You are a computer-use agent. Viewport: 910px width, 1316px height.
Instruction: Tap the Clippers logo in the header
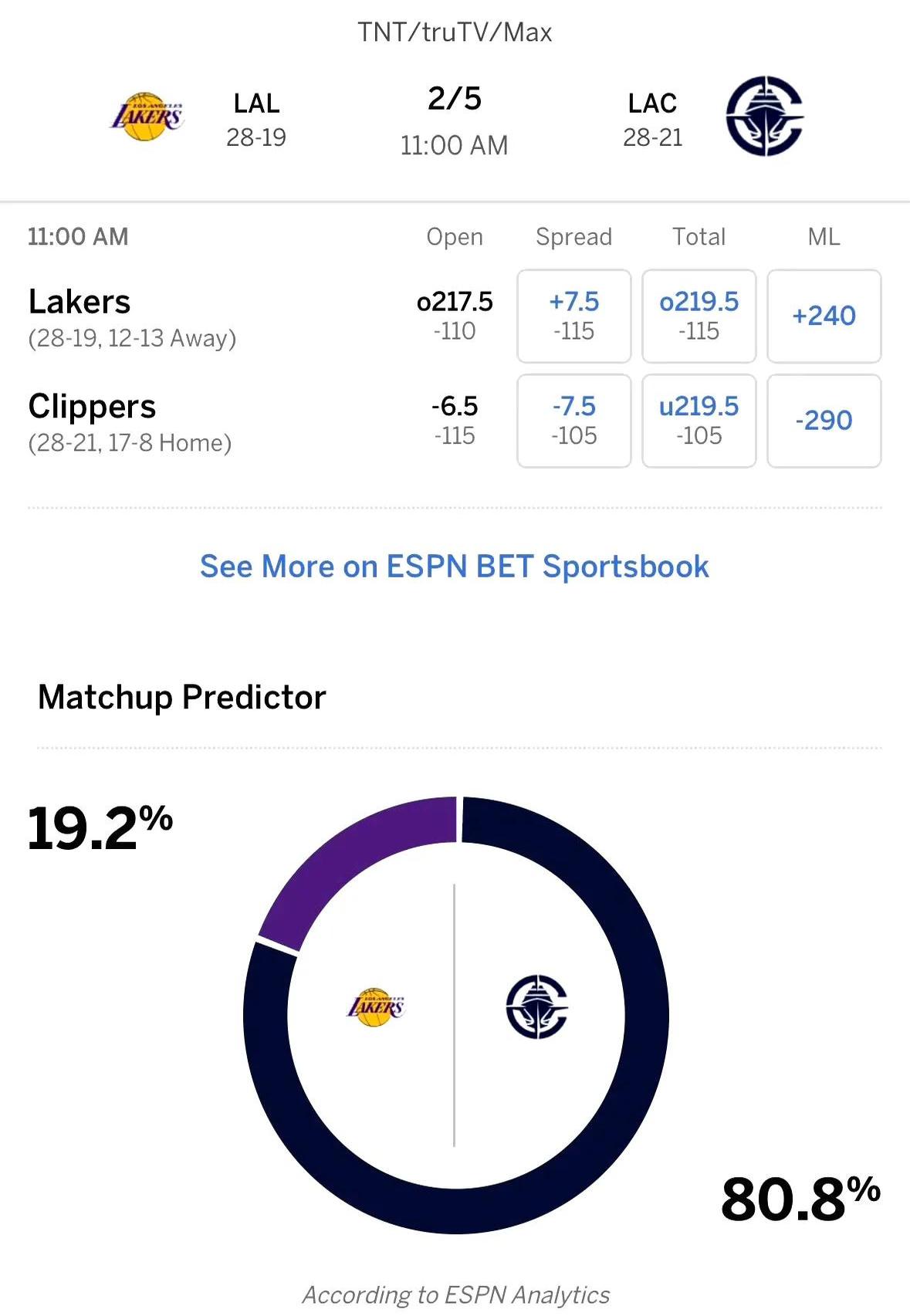coord(764,117)
